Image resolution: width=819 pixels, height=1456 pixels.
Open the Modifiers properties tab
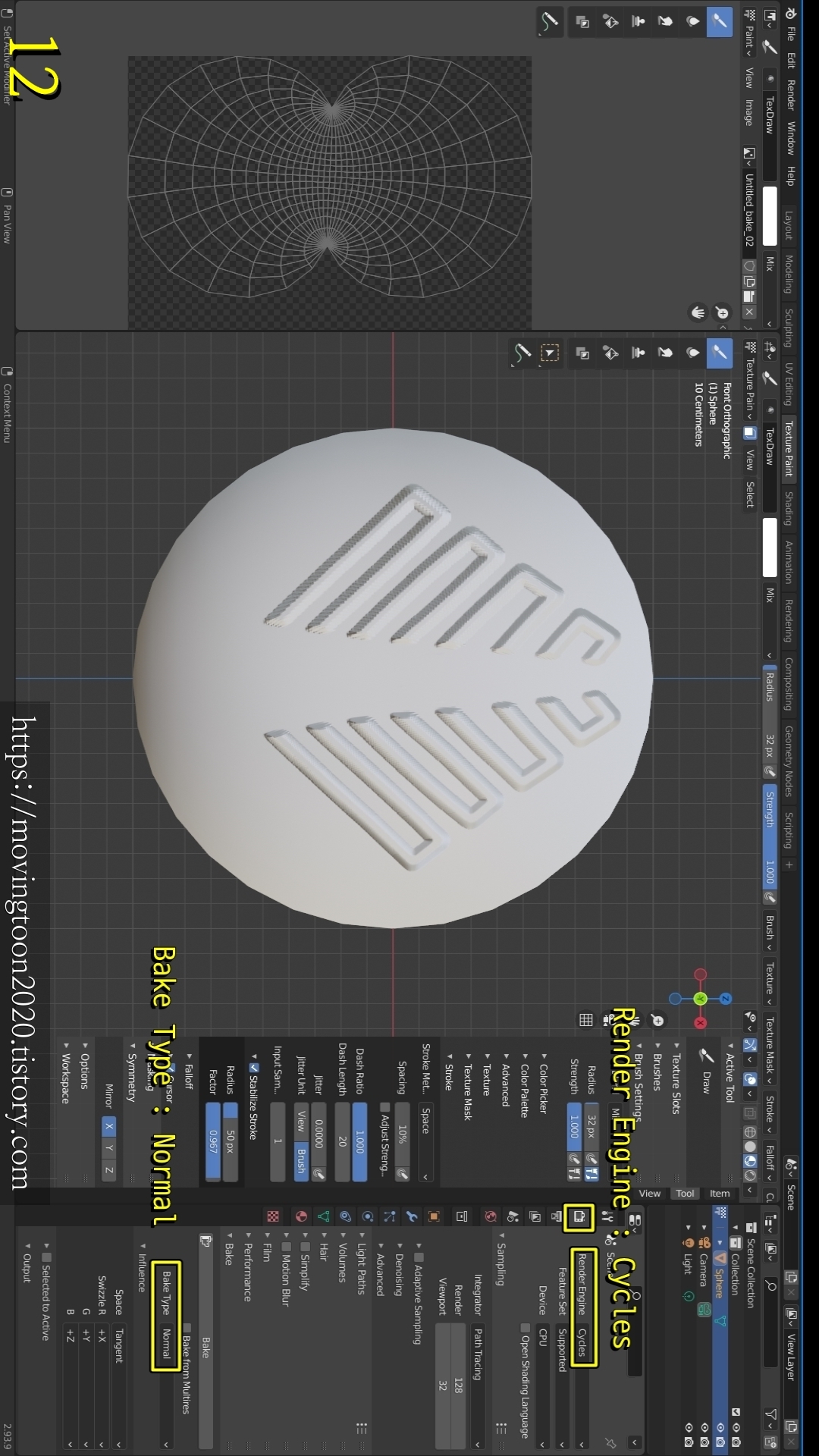click(412, 1216)
